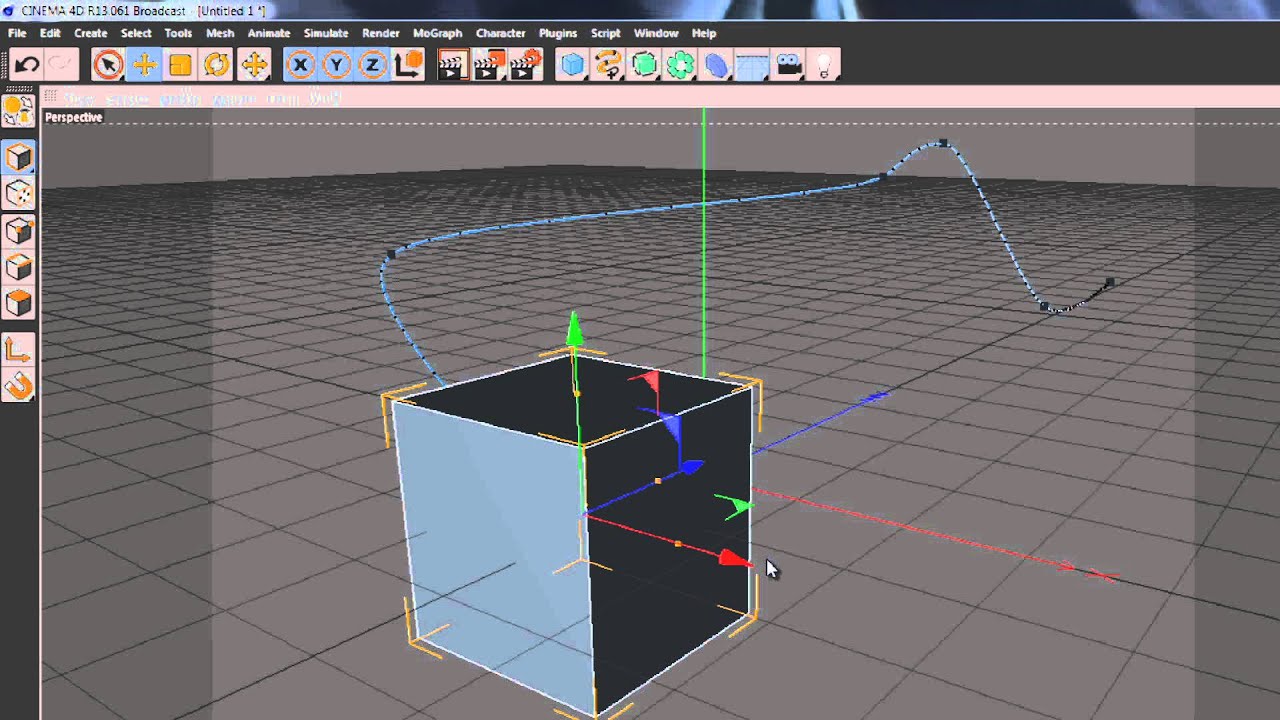Click the CINEMA 4D R13.061 Broadcast title text
Image resolution: width=1280 pixels, height=720 pixels.
tap(103, 9)
